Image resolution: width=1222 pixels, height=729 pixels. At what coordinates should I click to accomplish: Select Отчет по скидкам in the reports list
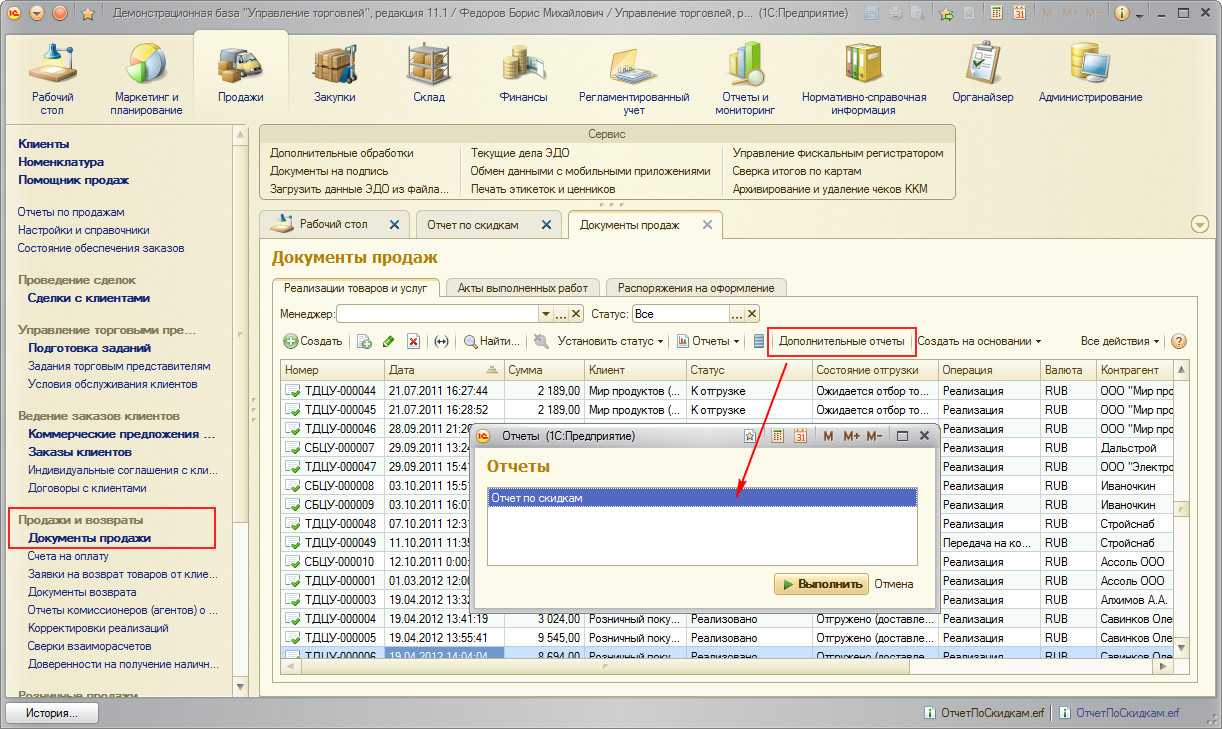pos(702,498)
